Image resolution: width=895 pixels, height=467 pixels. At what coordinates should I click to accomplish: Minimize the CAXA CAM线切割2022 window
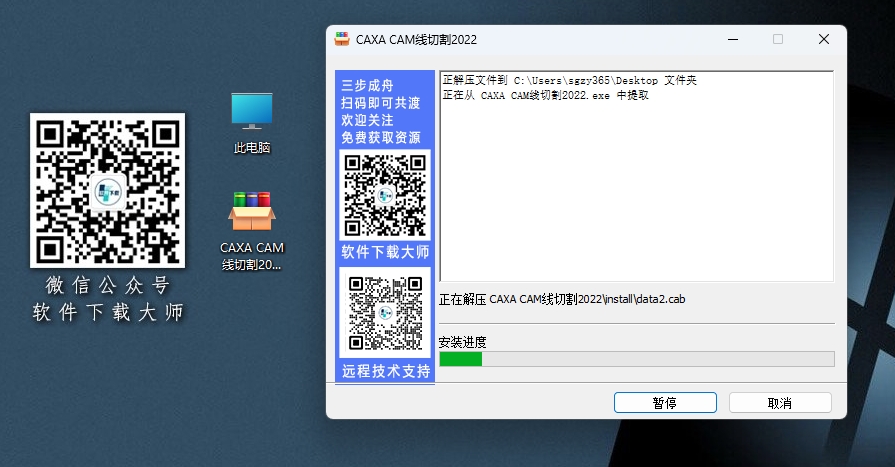click(x=733, y=39)
